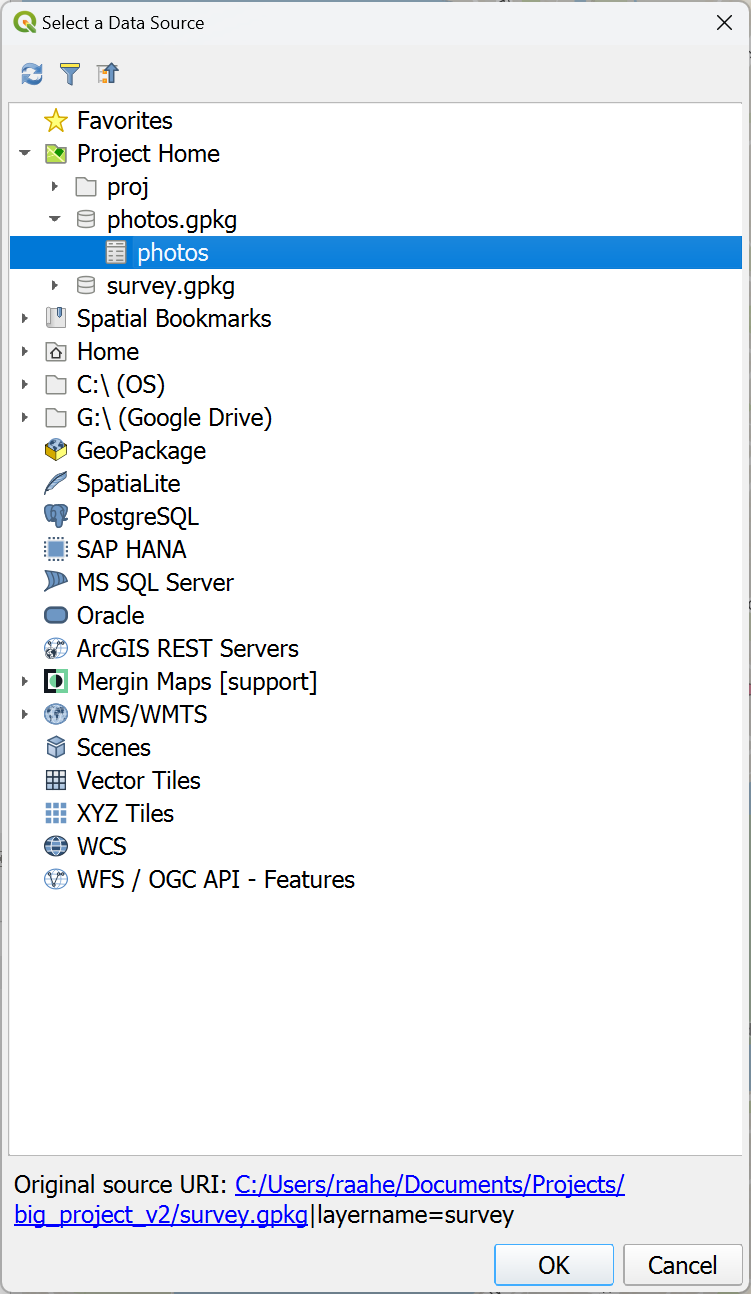The height and width of the screenshot is (1294, 751).
Task: Click the MS SQL Server icon
Action: coord(56,583)
